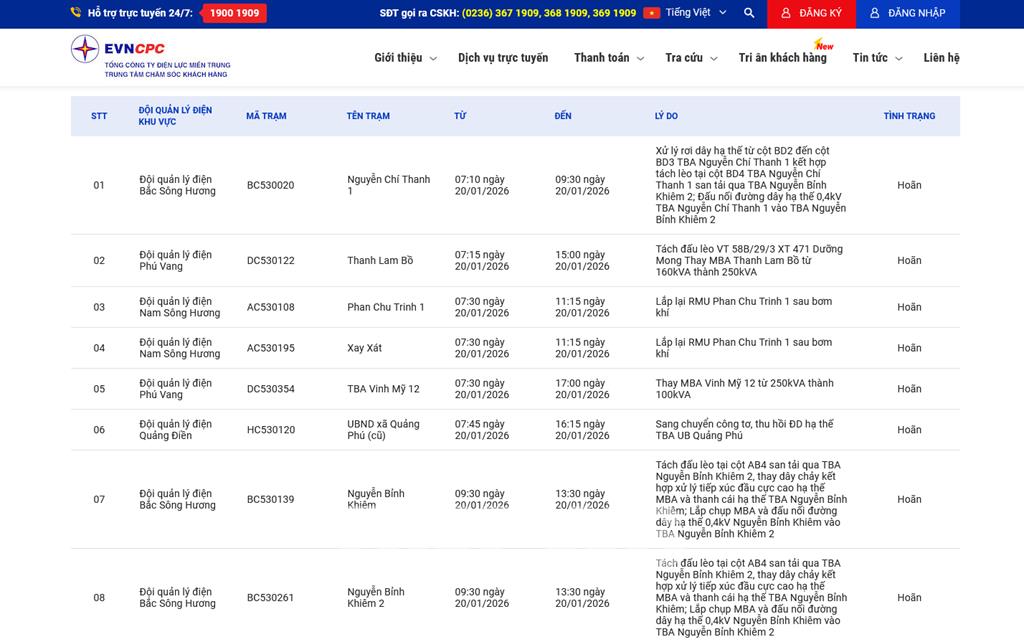The image size is (1024, 642).
Task: Click the TÌNH TRẠNG column header
Action: [909, 116]
